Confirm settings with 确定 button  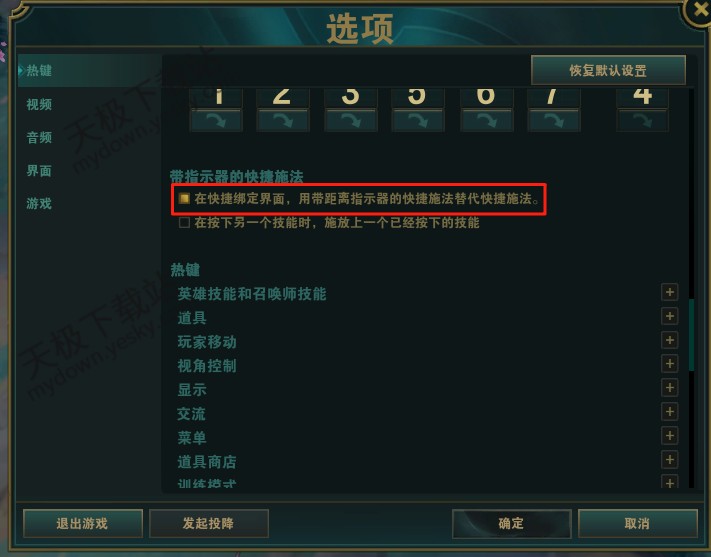click(x=511, y=523)
